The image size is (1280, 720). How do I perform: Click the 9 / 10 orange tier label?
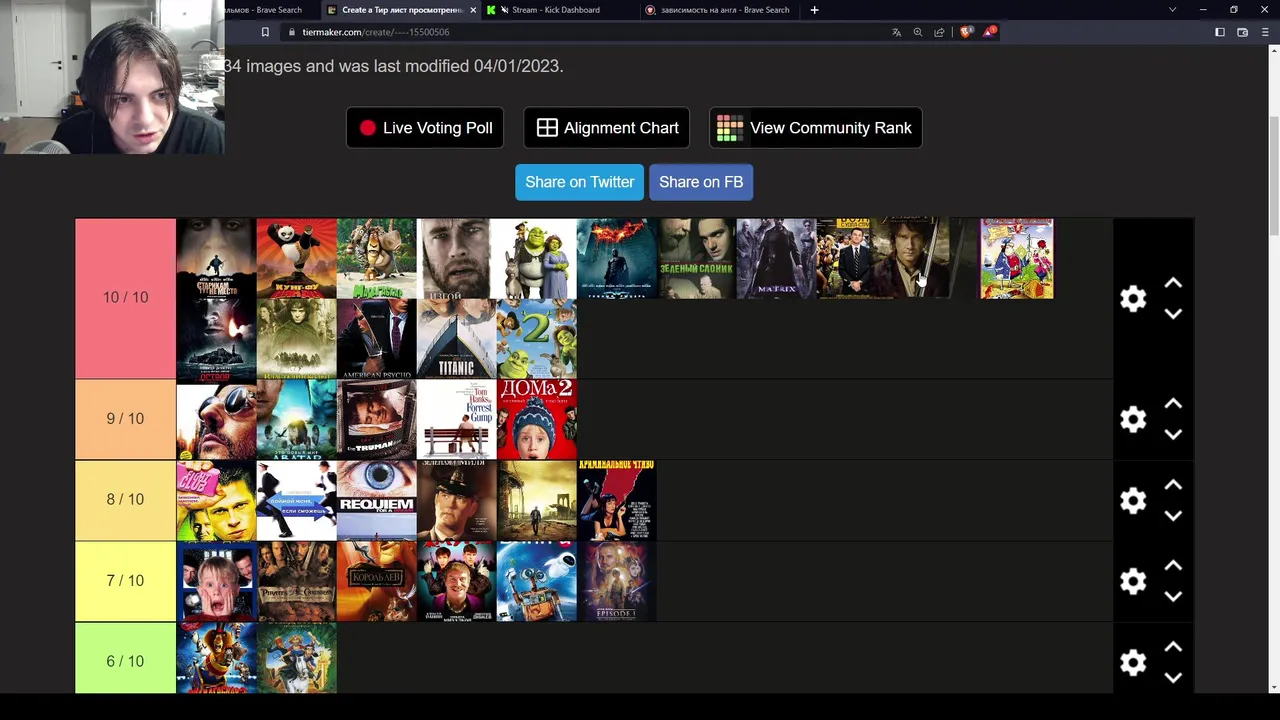[125, 419]
